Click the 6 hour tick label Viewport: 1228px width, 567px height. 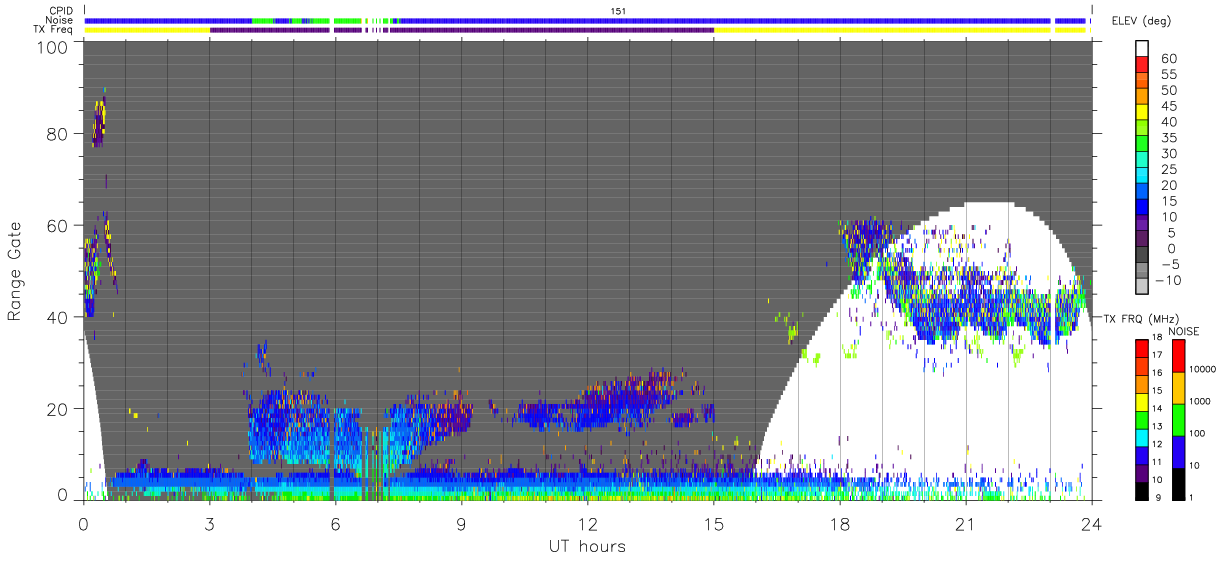335,523
